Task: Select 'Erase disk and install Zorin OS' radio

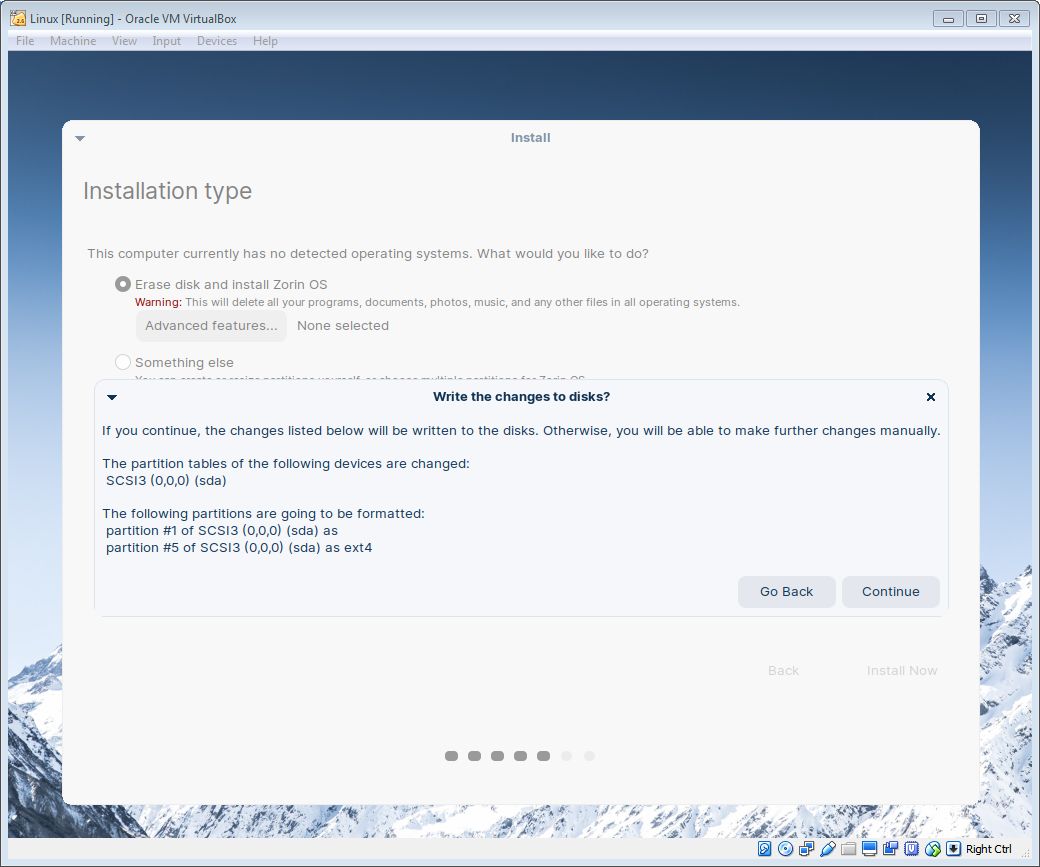Action: point(123,284)
